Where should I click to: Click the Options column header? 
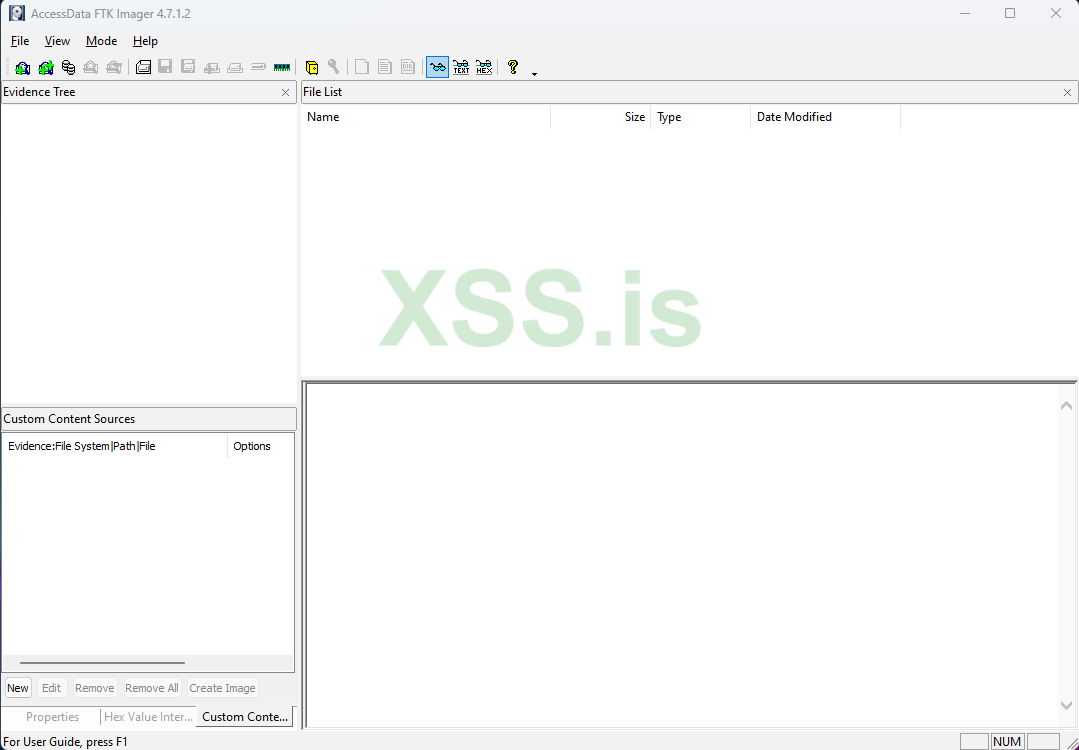[261, 446]
